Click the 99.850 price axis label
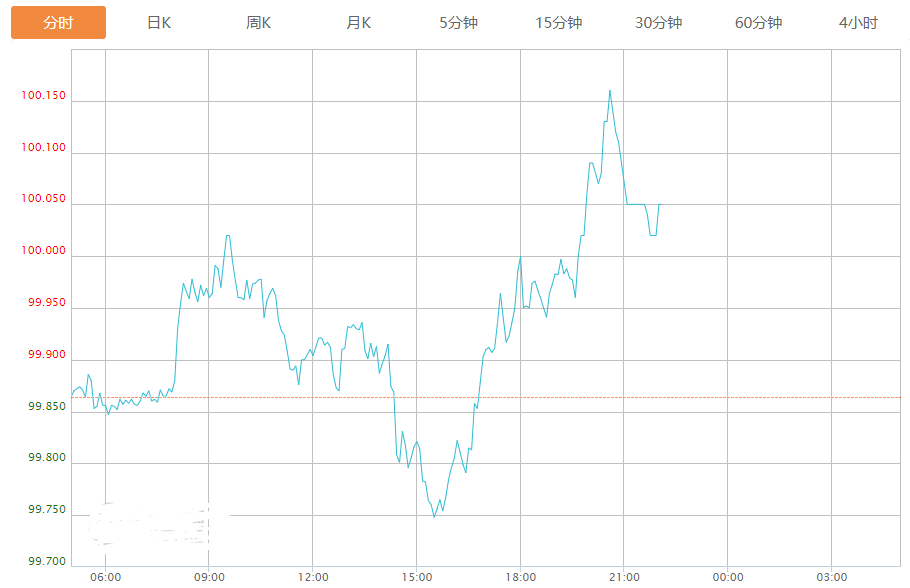 click(45, 407)
